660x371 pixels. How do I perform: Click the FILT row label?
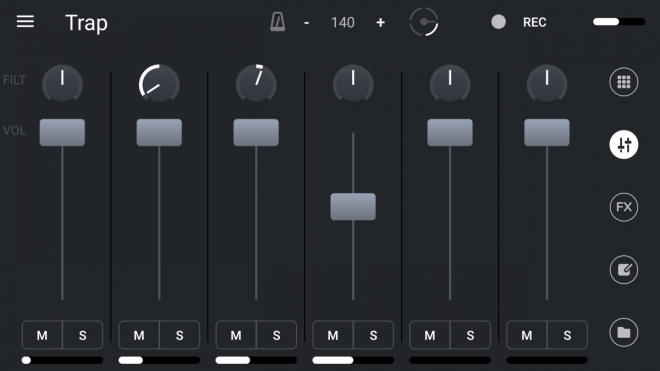[14, 80]
